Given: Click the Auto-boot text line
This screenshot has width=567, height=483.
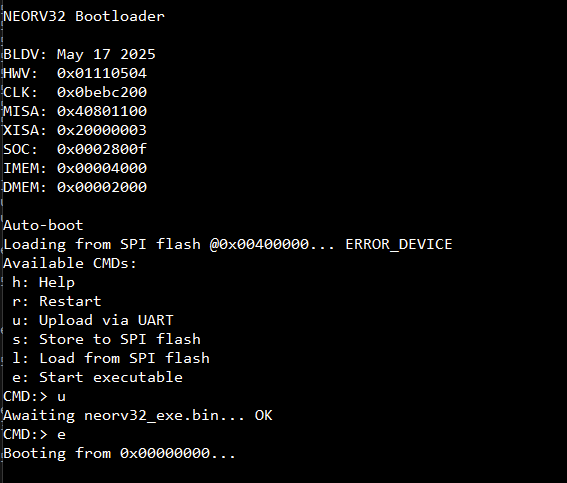Looking at the screenshot, I should 43,226.
